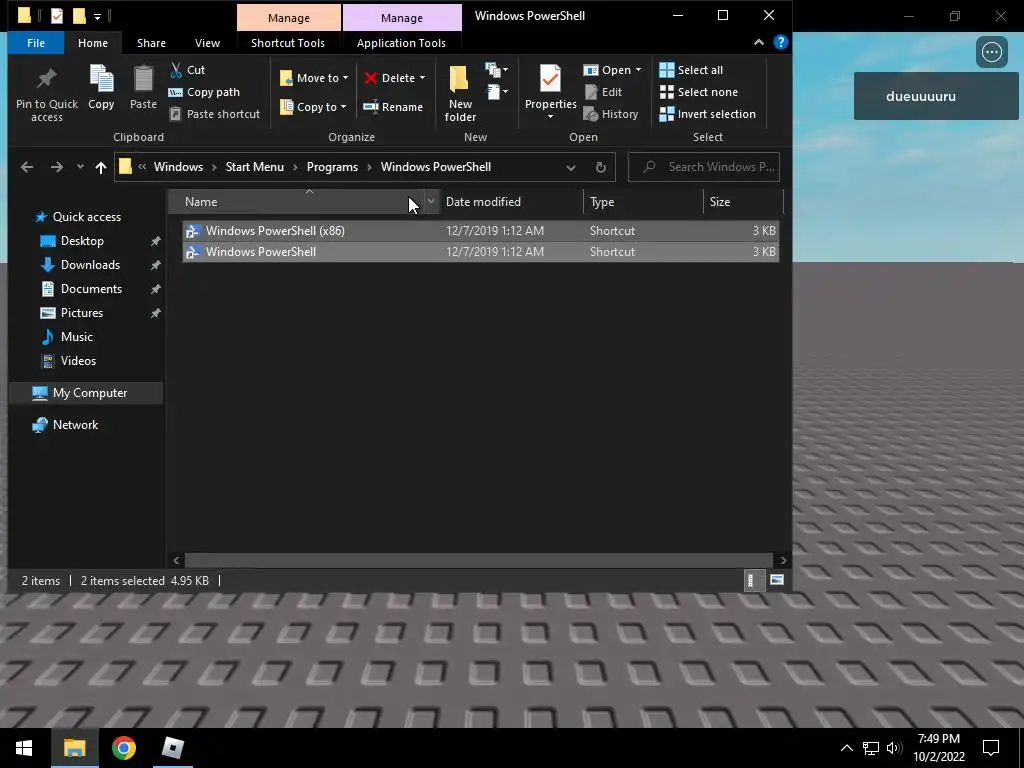Go up one folder level

[101, 167]
